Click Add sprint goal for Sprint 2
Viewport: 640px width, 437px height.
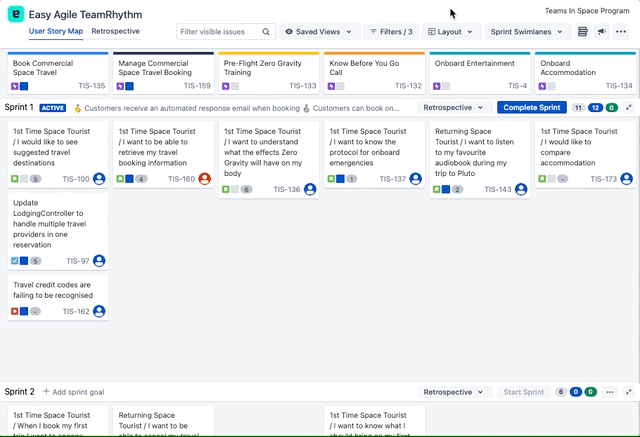[x=73, y=392]
